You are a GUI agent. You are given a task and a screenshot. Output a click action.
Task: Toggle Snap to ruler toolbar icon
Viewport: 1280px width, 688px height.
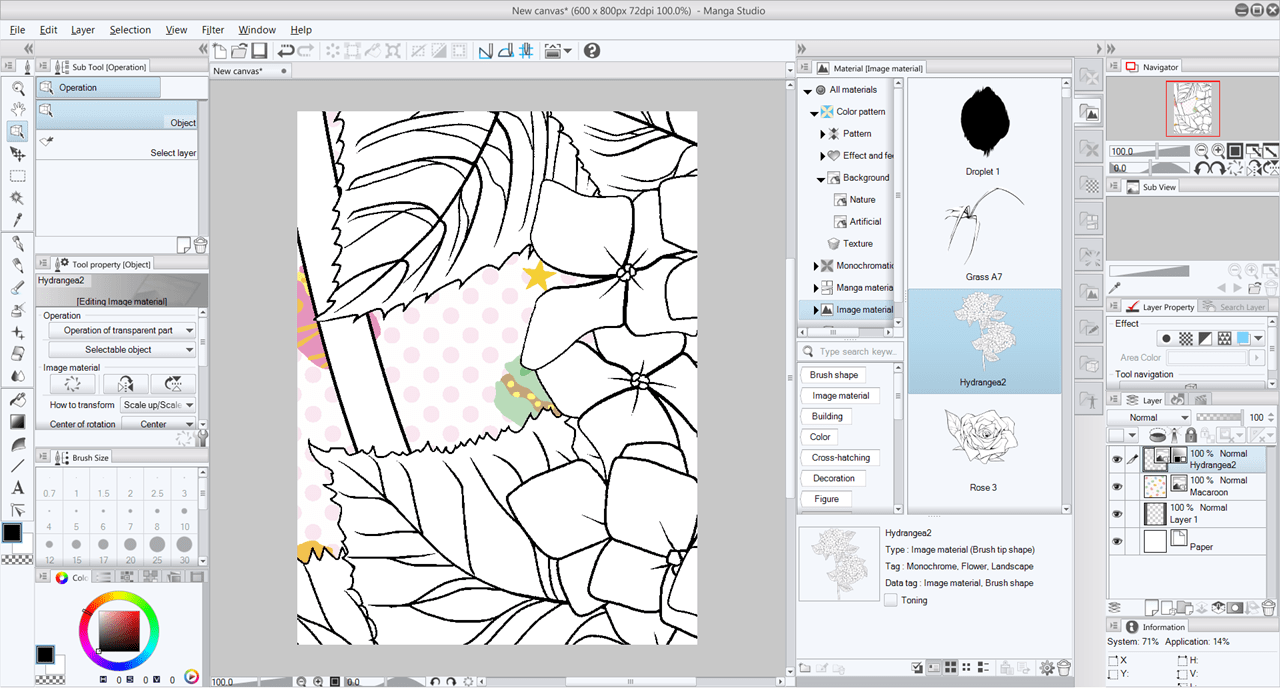(x=487, y=50)
